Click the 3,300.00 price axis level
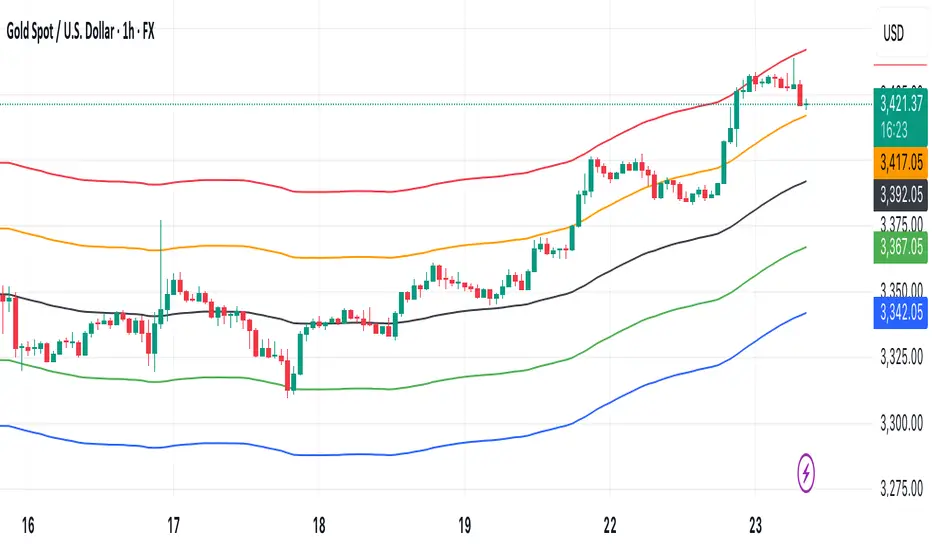The width and height of the screenshot is (932, 550). click(x=901, y=423)
